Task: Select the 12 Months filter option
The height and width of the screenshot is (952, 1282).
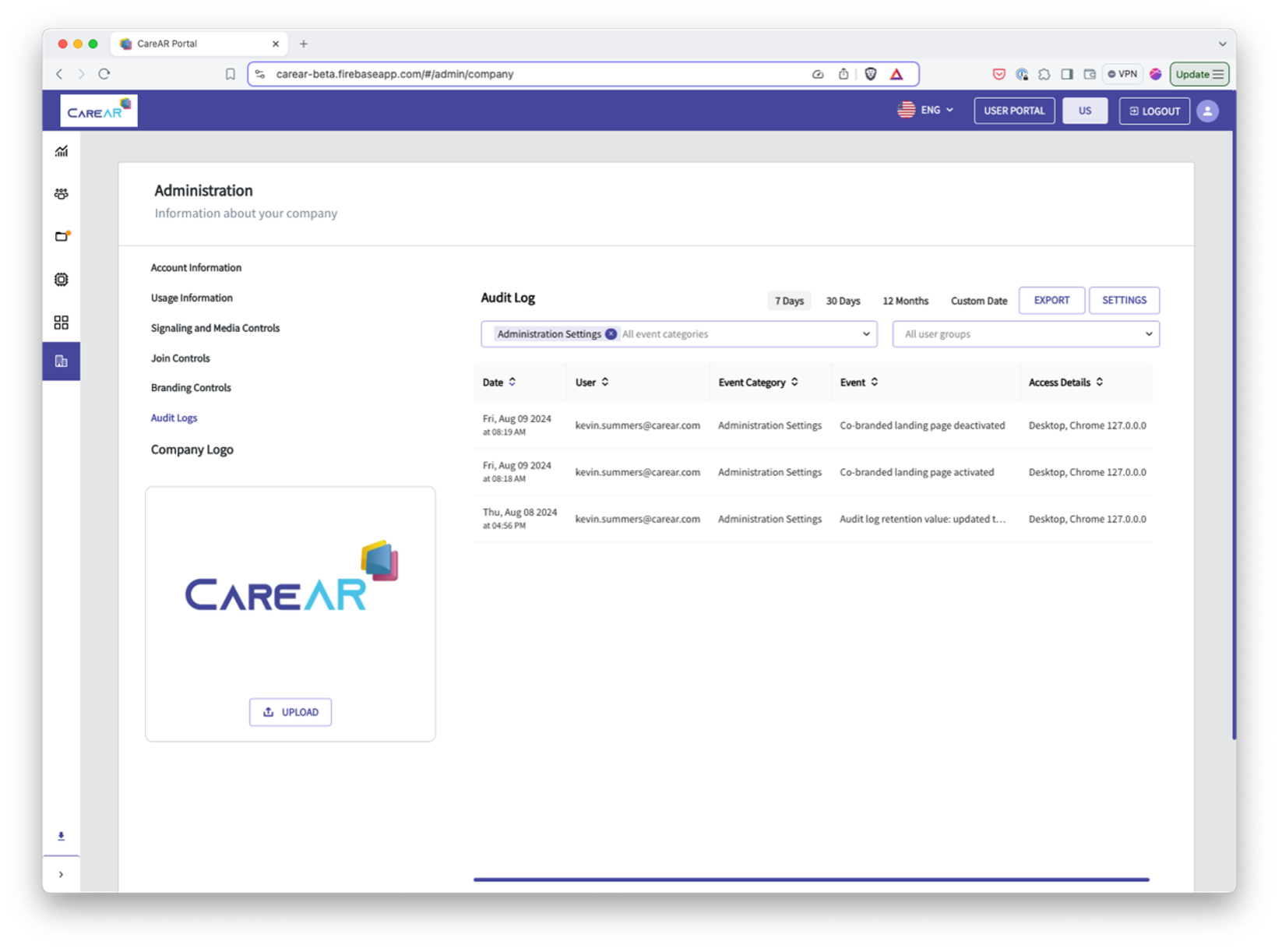Action: click(905, 300)
